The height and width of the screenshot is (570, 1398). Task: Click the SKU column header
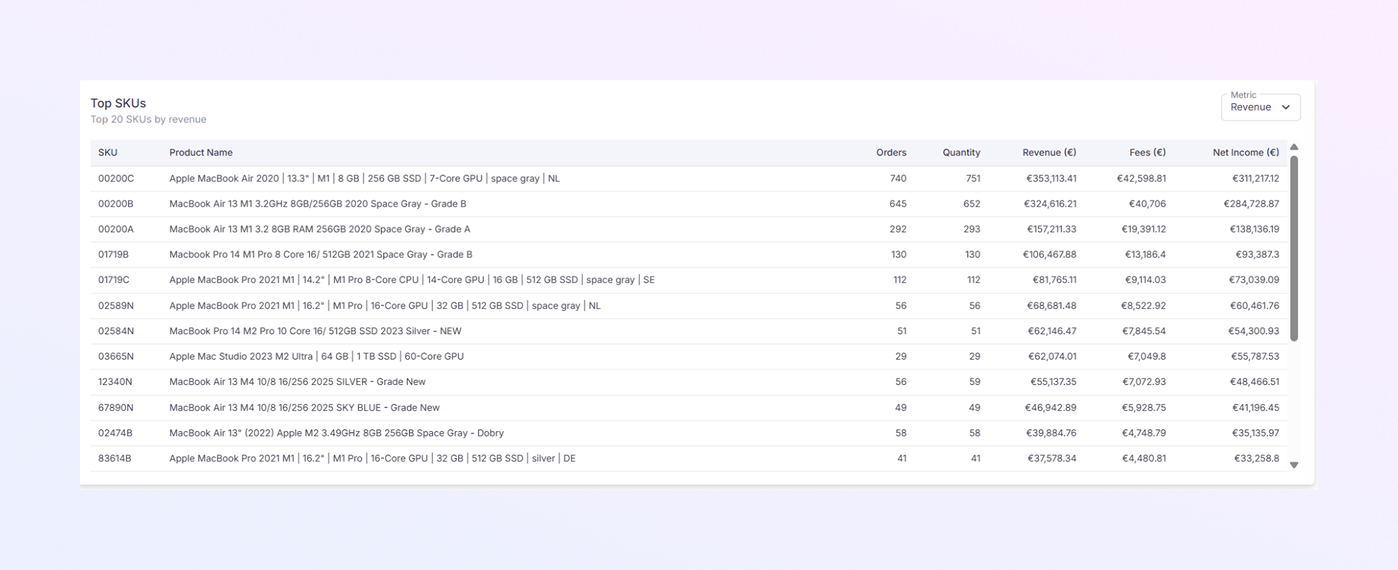coord(108,153)
